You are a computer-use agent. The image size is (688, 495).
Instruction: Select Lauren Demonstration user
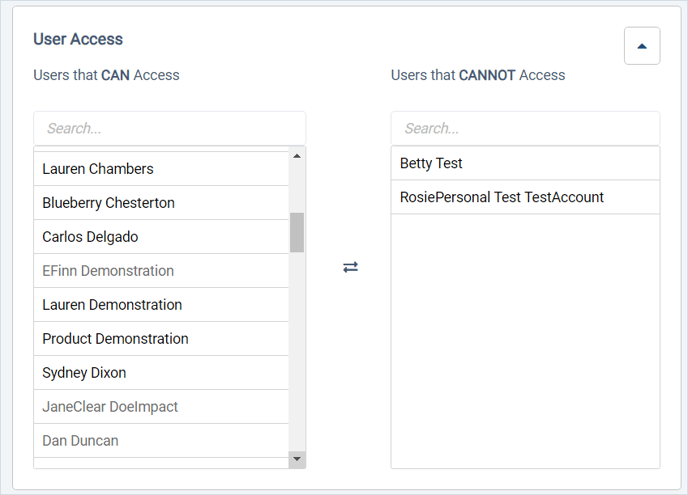161,305
